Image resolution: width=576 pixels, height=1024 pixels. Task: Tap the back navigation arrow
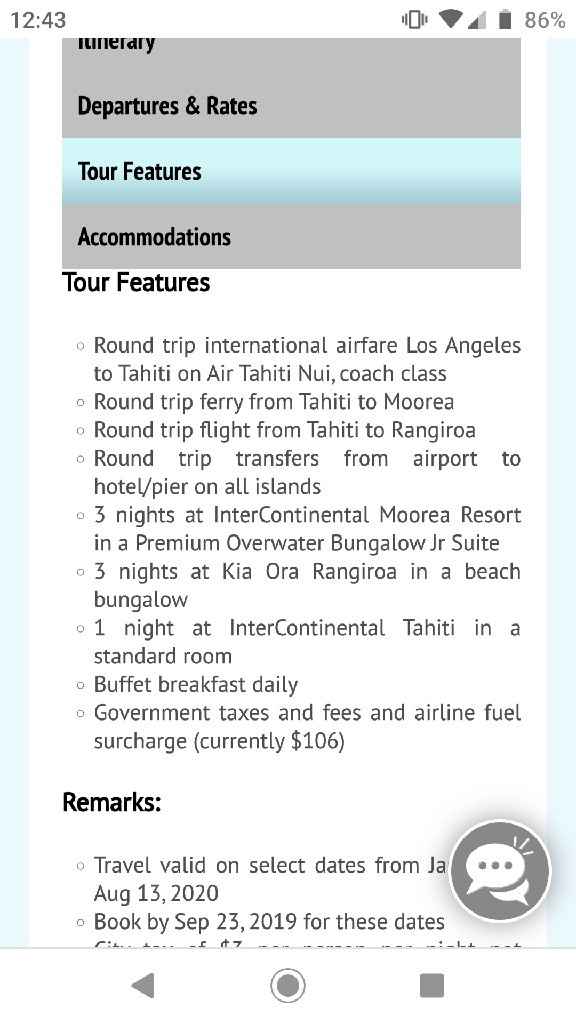[x=143, y=985]
